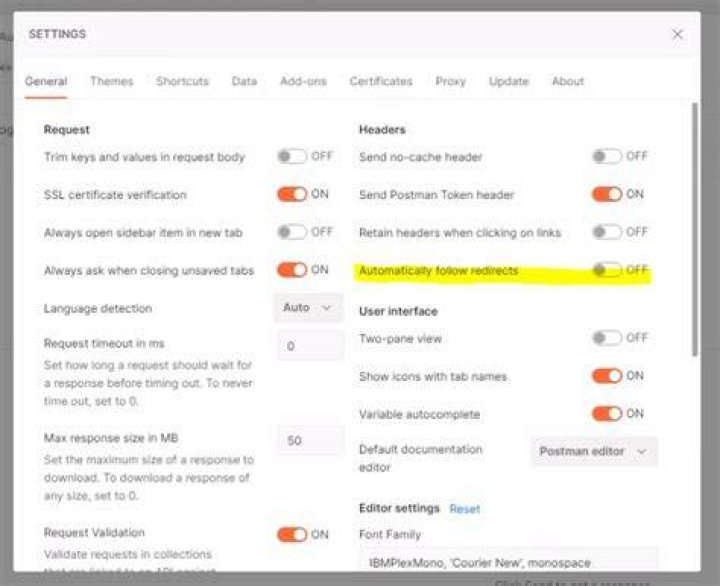720x586 pixels.
Task: Toggle Trim keys and values in request body
Action: click(x=292, y=157)
